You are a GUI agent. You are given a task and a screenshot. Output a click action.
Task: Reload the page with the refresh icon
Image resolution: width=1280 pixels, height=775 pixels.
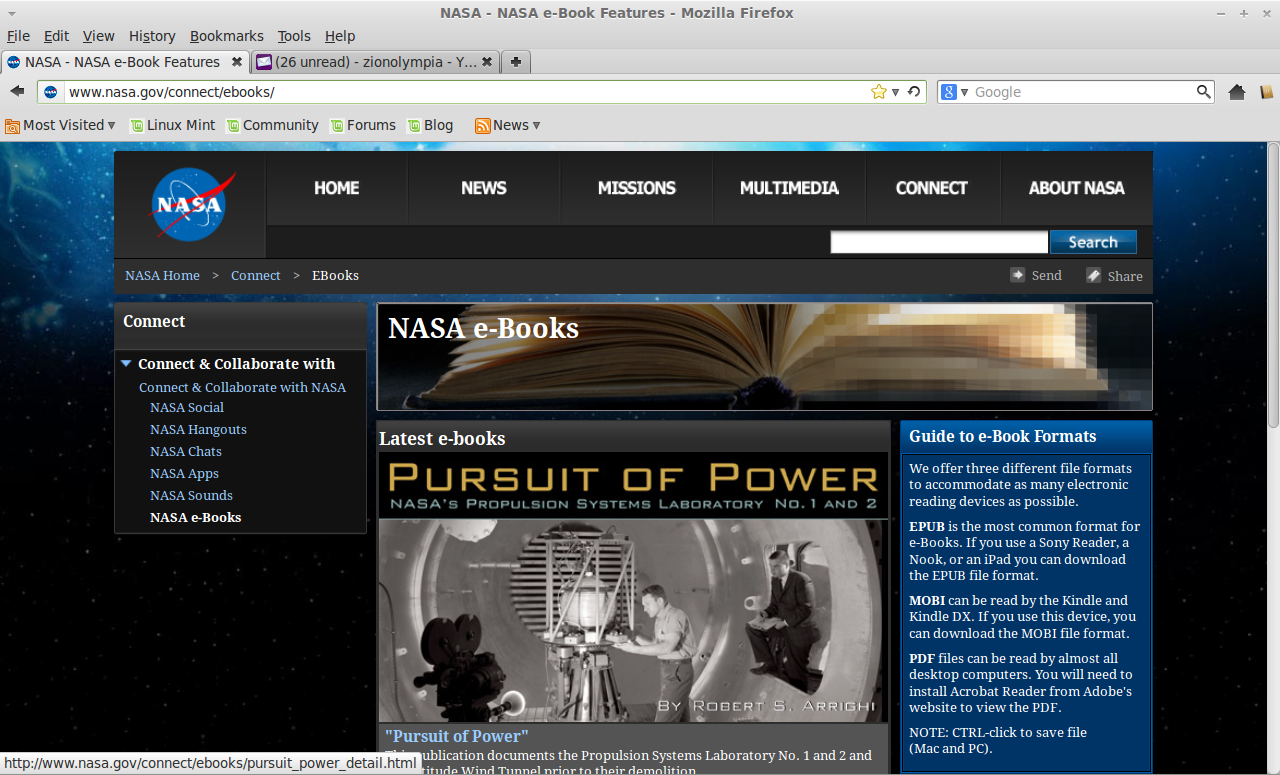pyautogui.click(x=913, y=92)
